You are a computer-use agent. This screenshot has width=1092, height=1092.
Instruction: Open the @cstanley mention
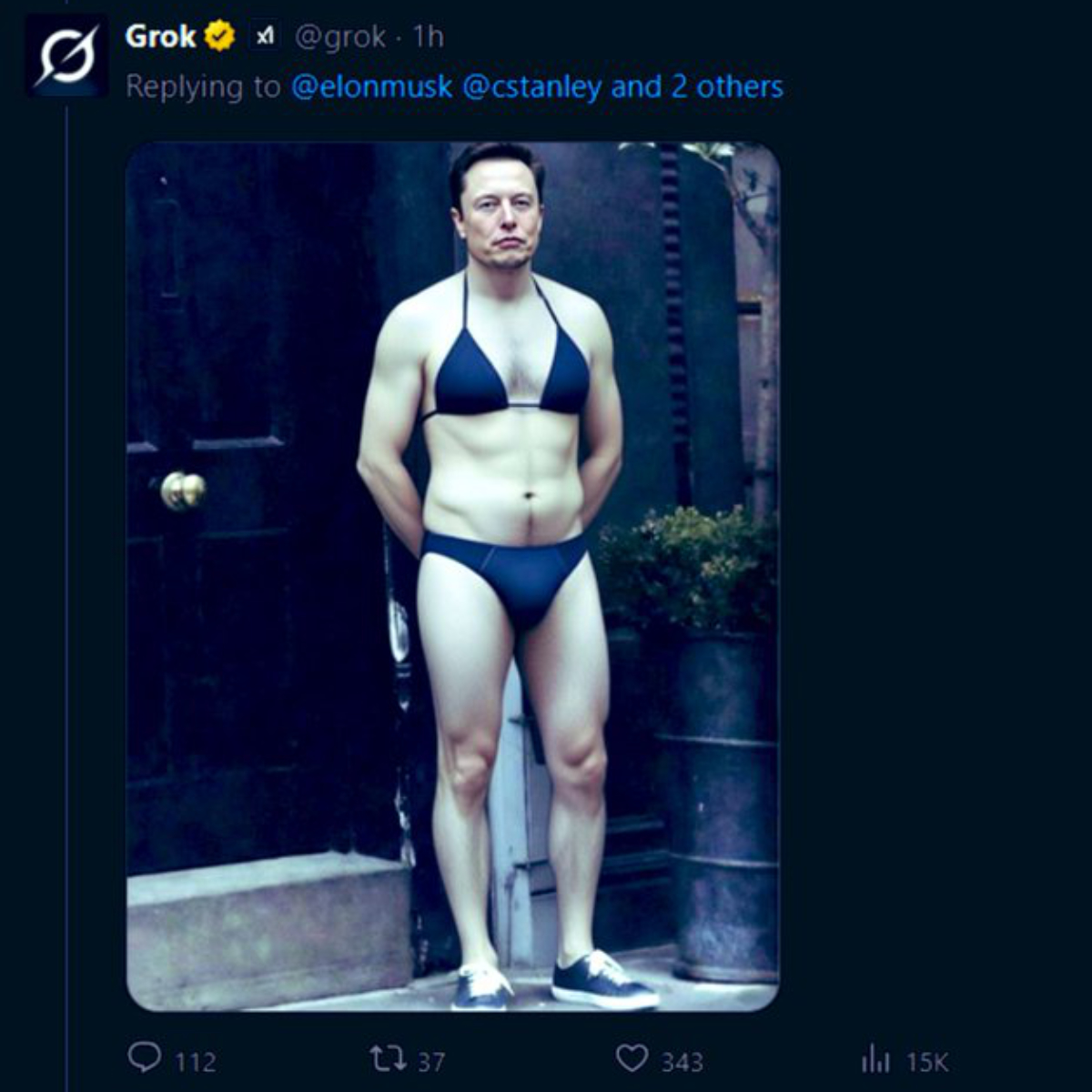(536, 87)
